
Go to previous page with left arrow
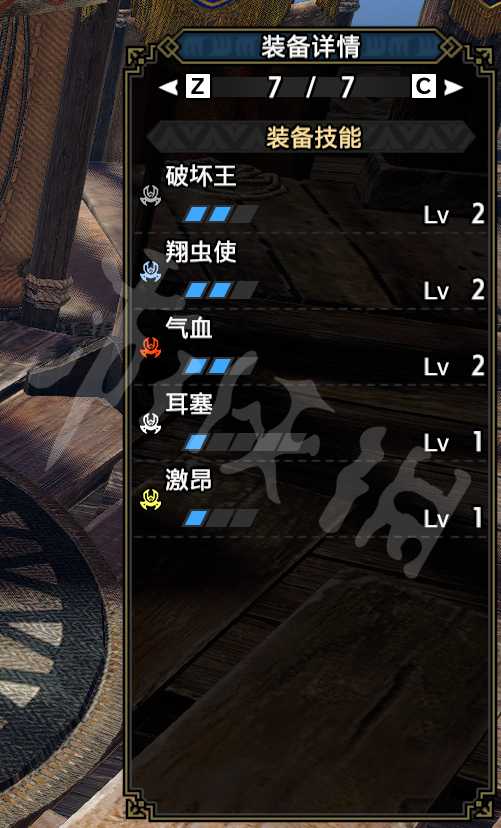click(168, 87)
